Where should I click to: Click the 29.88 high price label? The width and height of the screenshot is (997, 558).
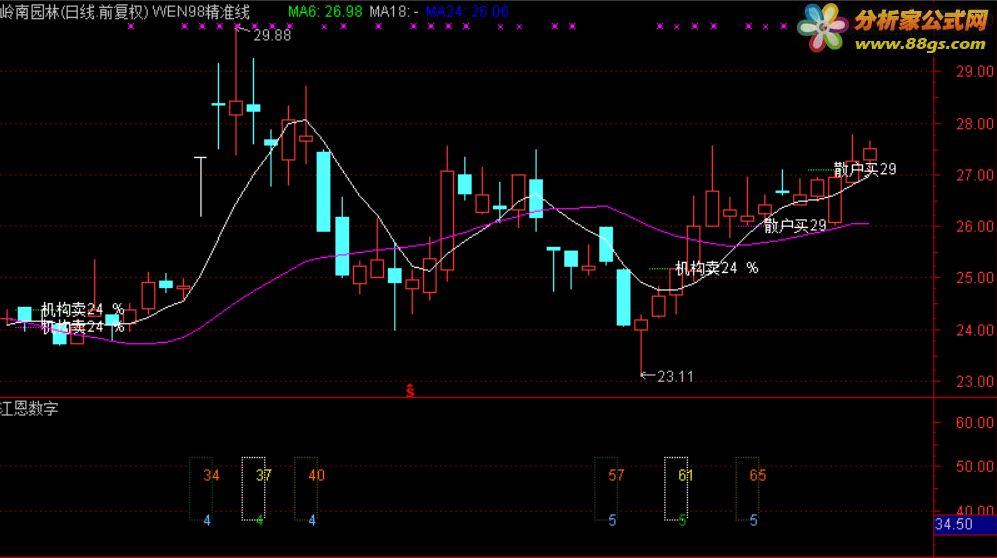pos(272,36)
